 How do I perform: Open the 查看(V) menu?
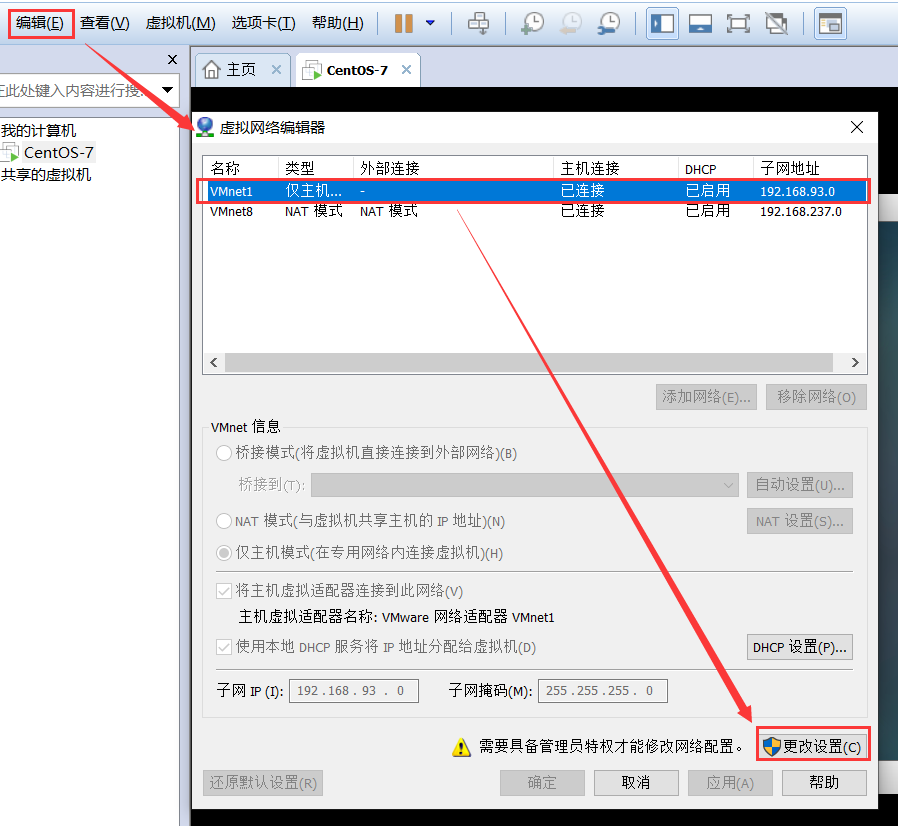pyautogui.click(x=105, y=23)
